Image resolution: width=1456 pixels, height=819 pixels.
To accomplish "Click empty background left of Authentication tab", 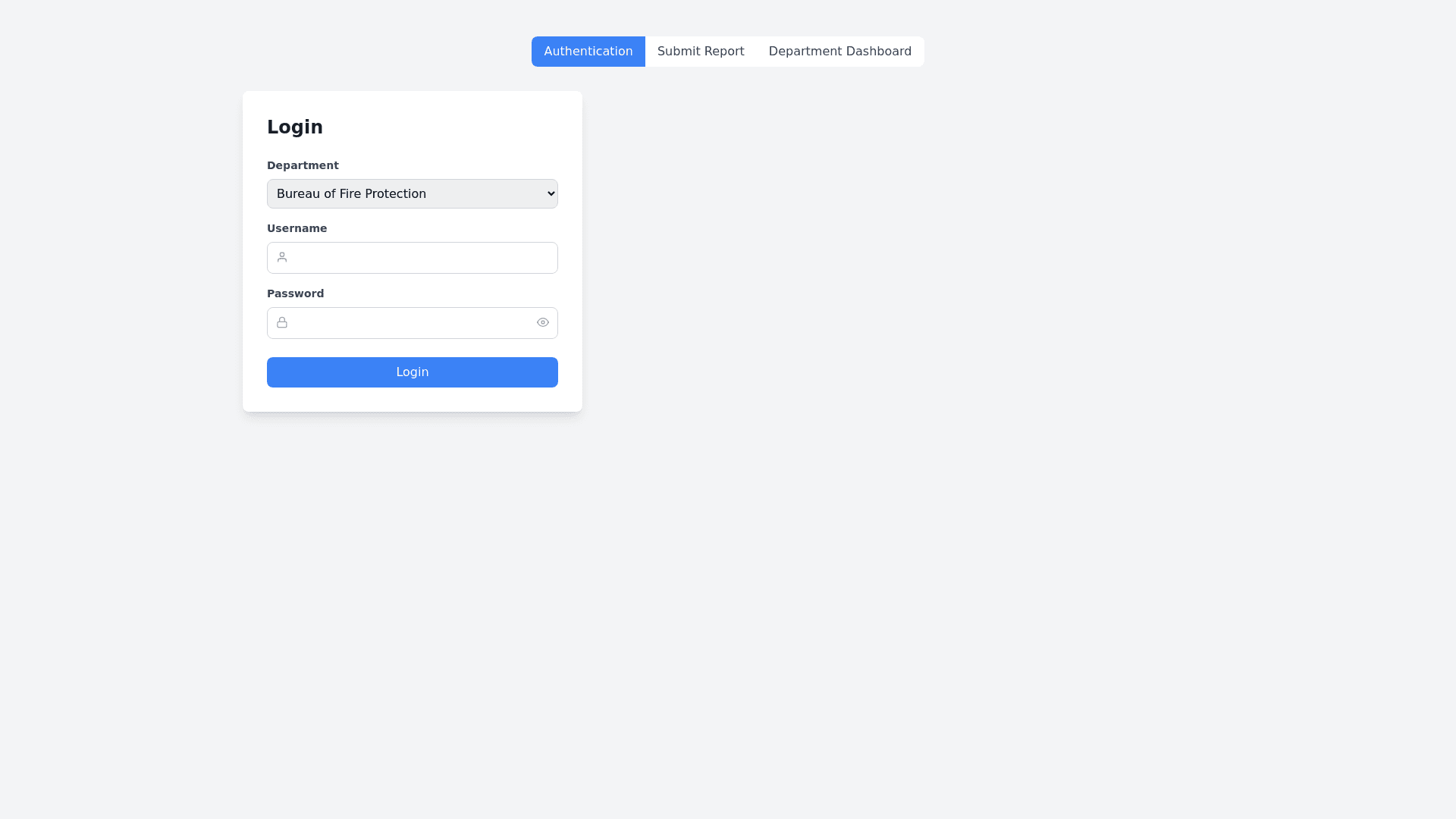I will point(341,52).
